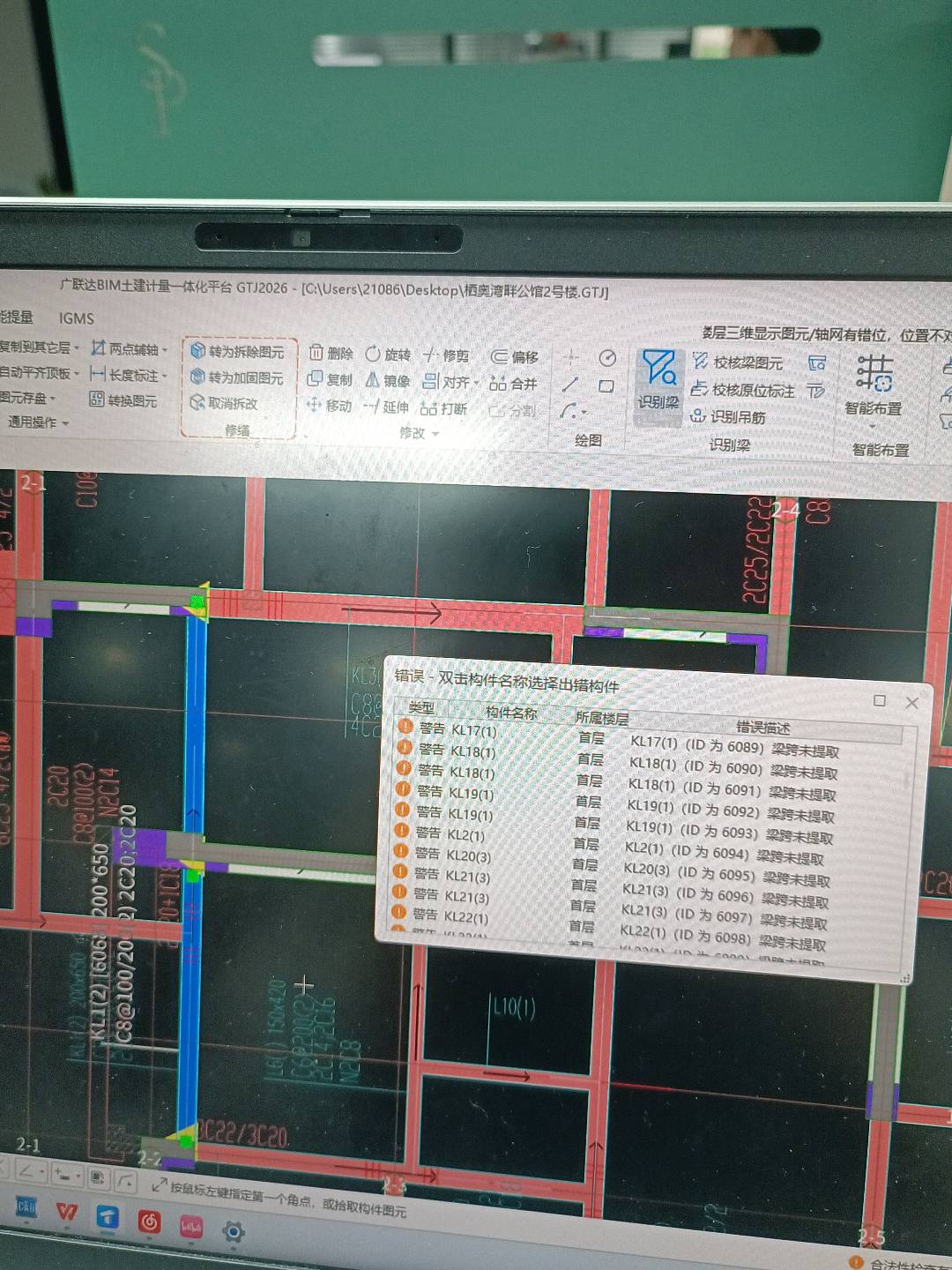Click the 转换图元 tool

(x=123, y=400)
